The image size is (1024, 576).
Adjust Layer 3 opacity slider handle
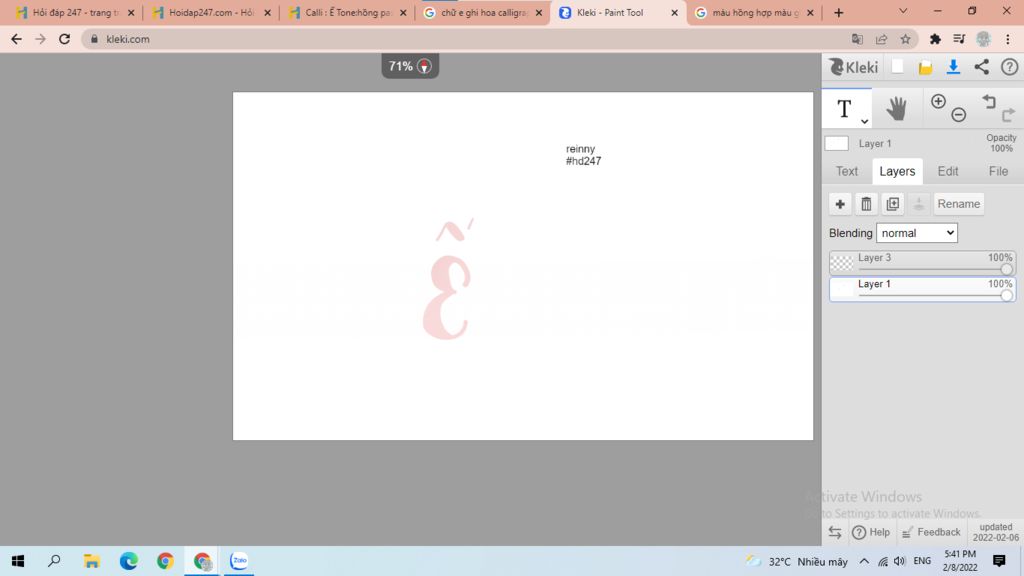(1006, 269)
